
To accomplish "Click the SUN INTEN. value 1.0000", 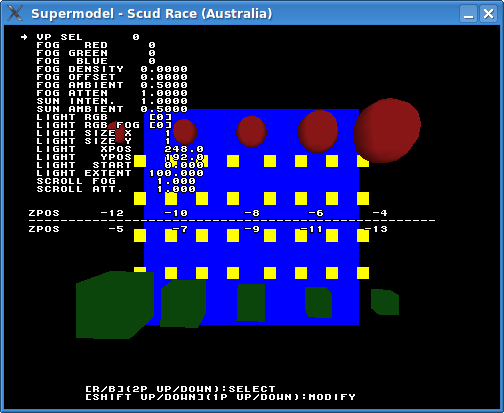I will click(x=164, y=101).
